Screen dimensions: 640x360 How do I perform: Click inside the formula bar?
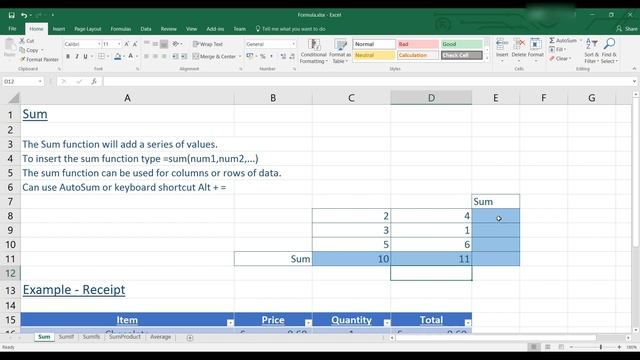[367, 82]
